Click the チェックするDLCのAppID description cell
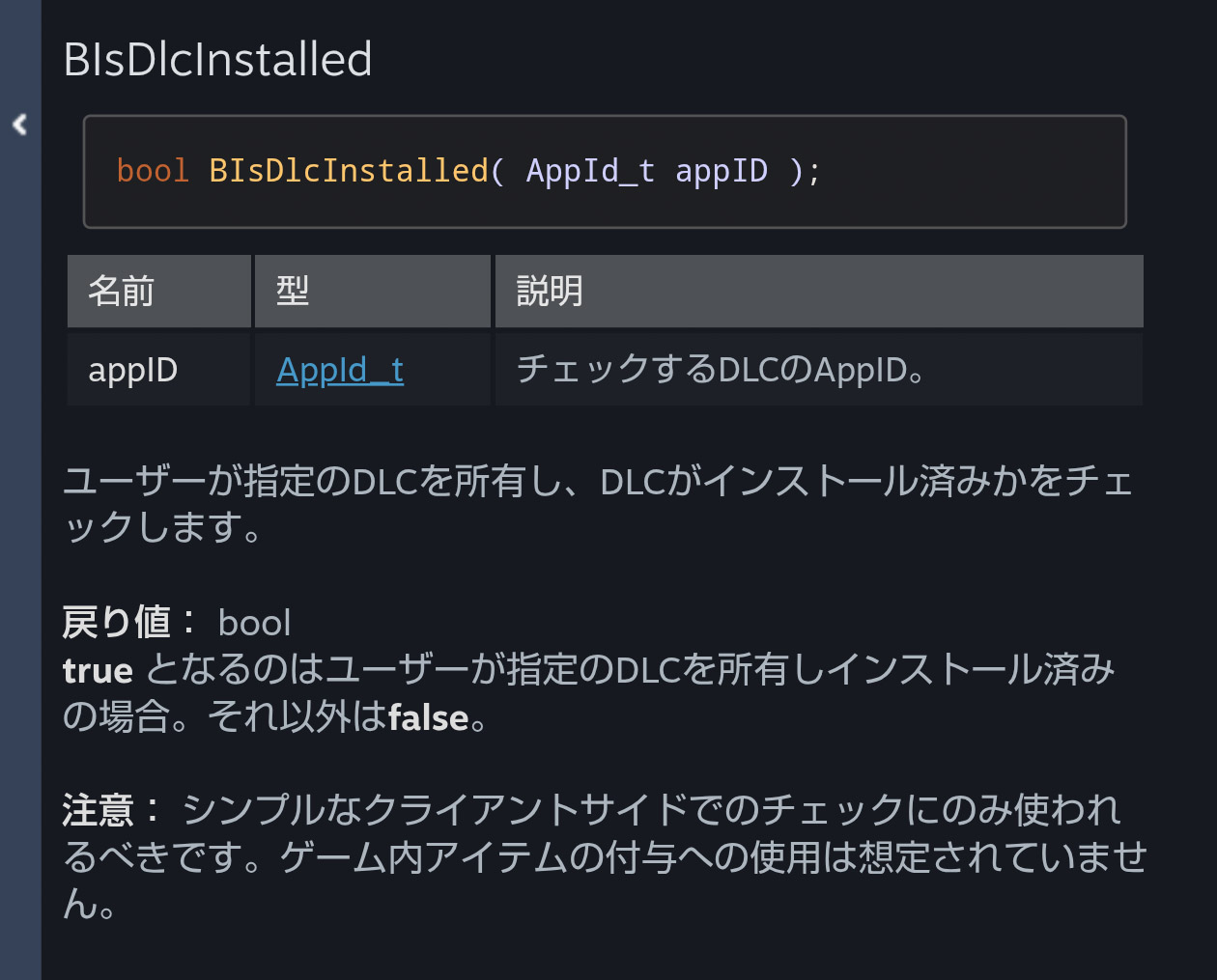This screenshot has height=980, width=1217. click(721, 370)
